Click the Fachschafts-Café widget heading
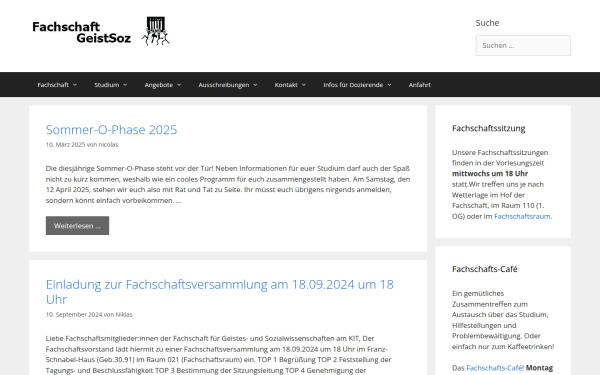 484,269
